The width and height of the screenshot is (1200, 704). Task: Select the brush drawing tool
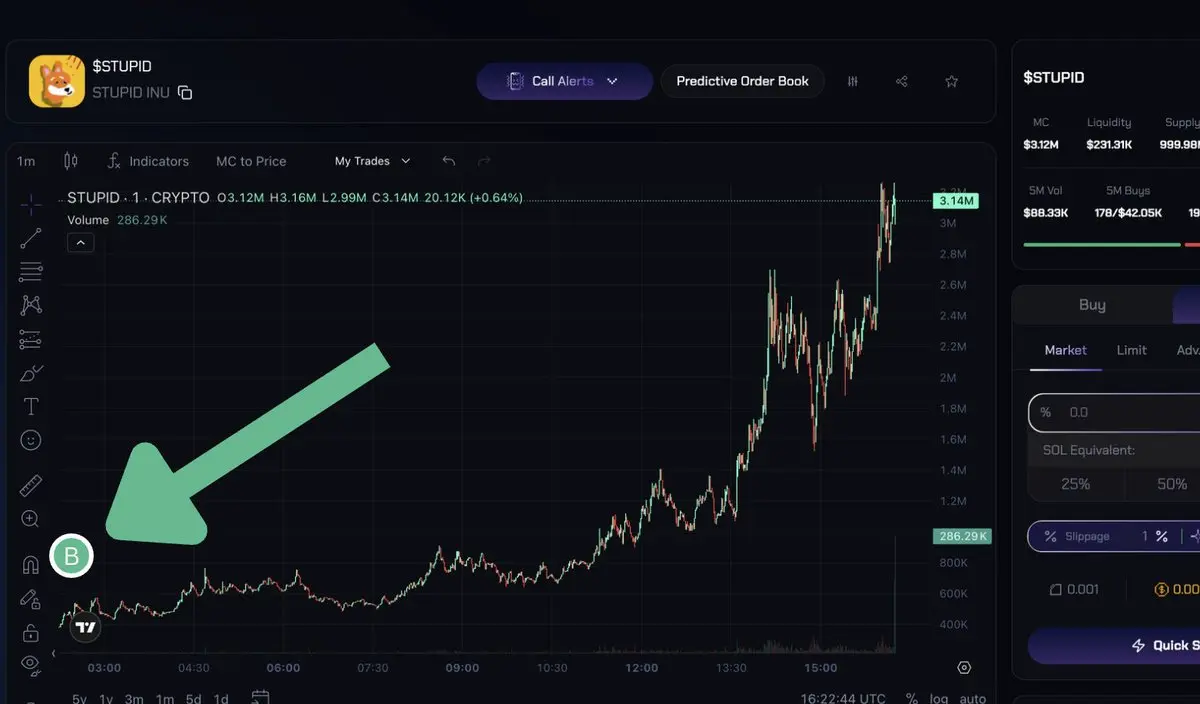tap(31, 373)
